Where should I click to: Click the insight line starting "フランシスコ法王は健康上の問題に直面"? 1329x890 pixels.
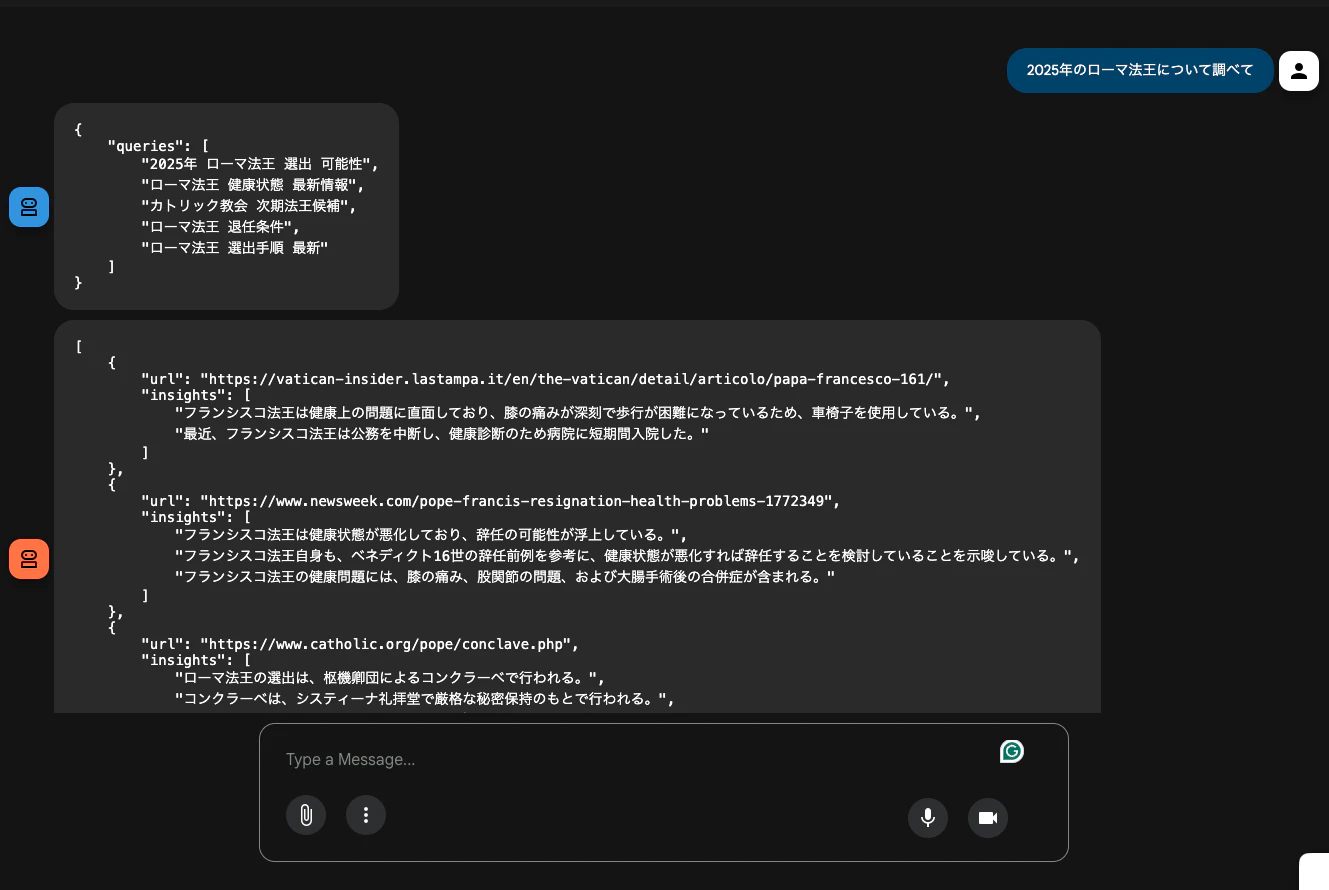577,412
